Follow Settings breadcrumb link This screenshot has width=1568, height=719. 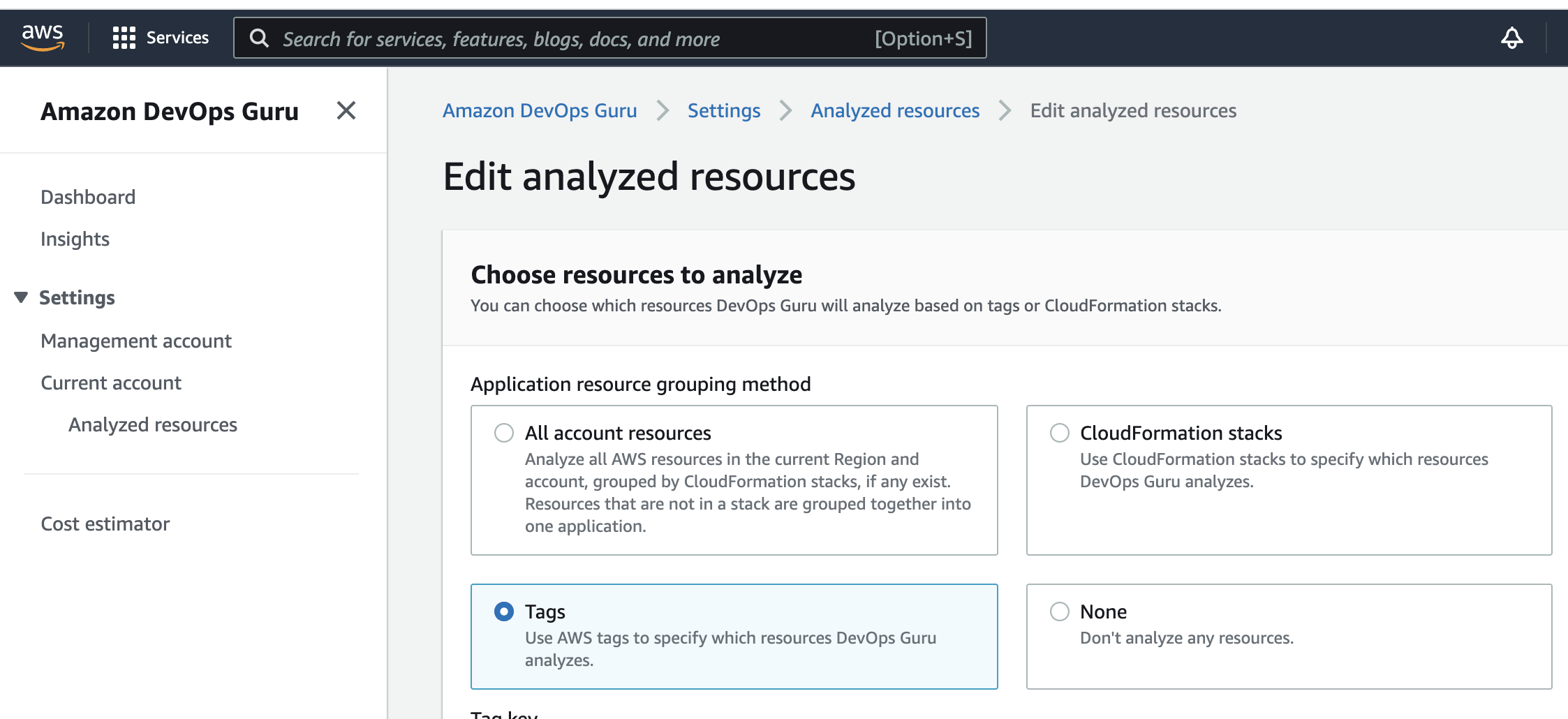pyautogui.click(x=724, y=110)
